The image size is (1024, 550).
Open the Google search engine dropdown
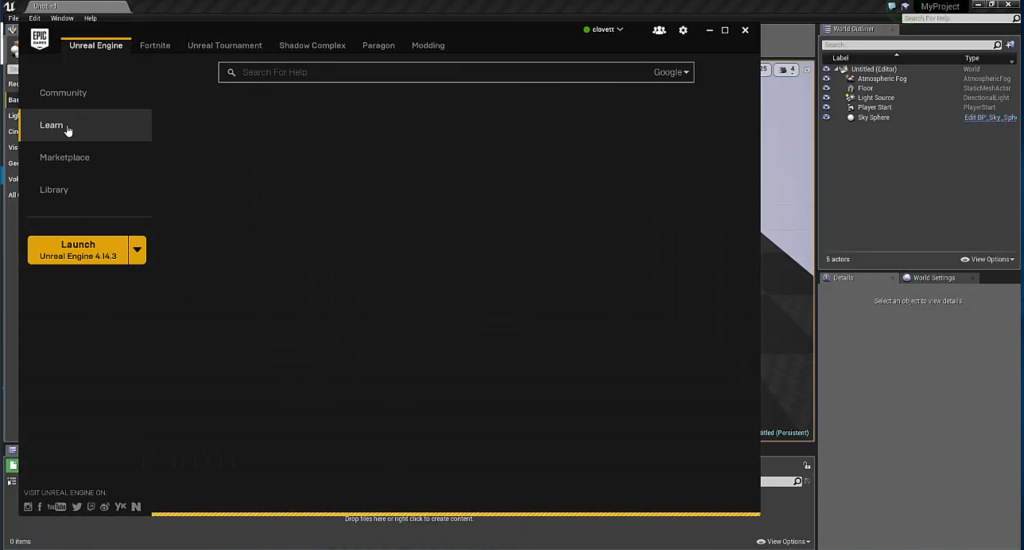[672, 72]
